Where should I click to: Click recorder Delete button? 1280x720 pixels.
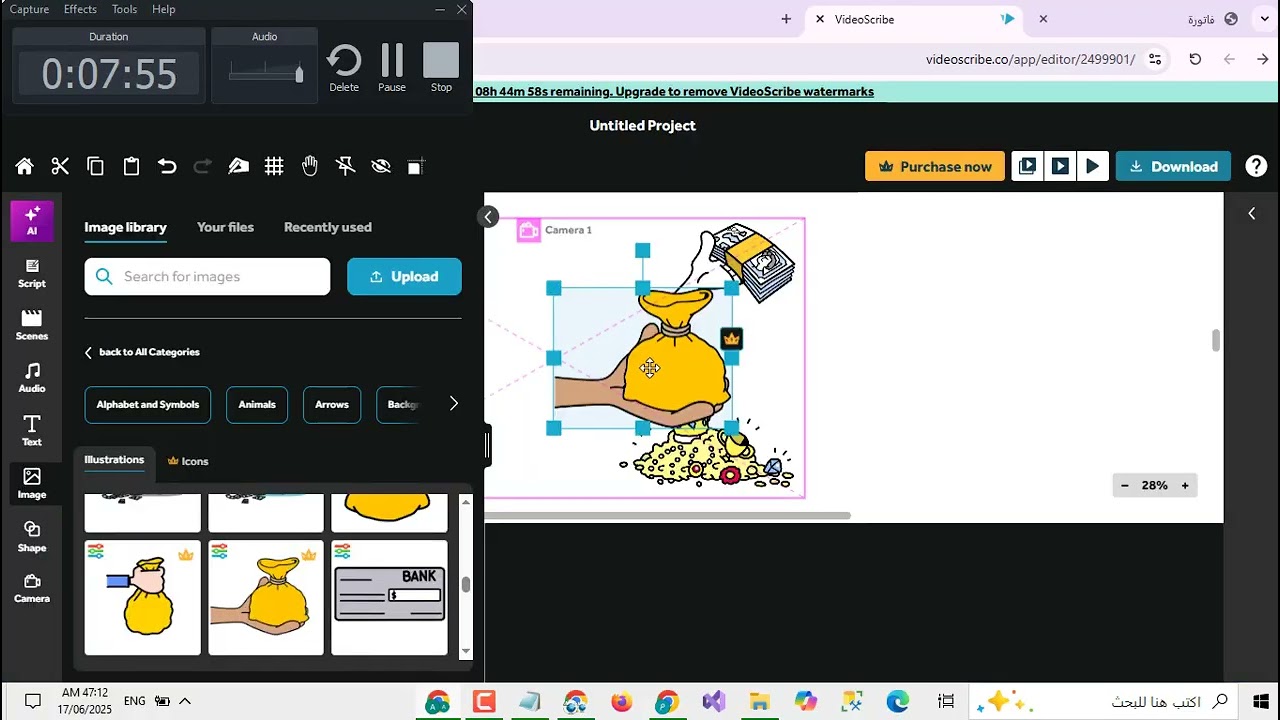click(x=344, y=67)
